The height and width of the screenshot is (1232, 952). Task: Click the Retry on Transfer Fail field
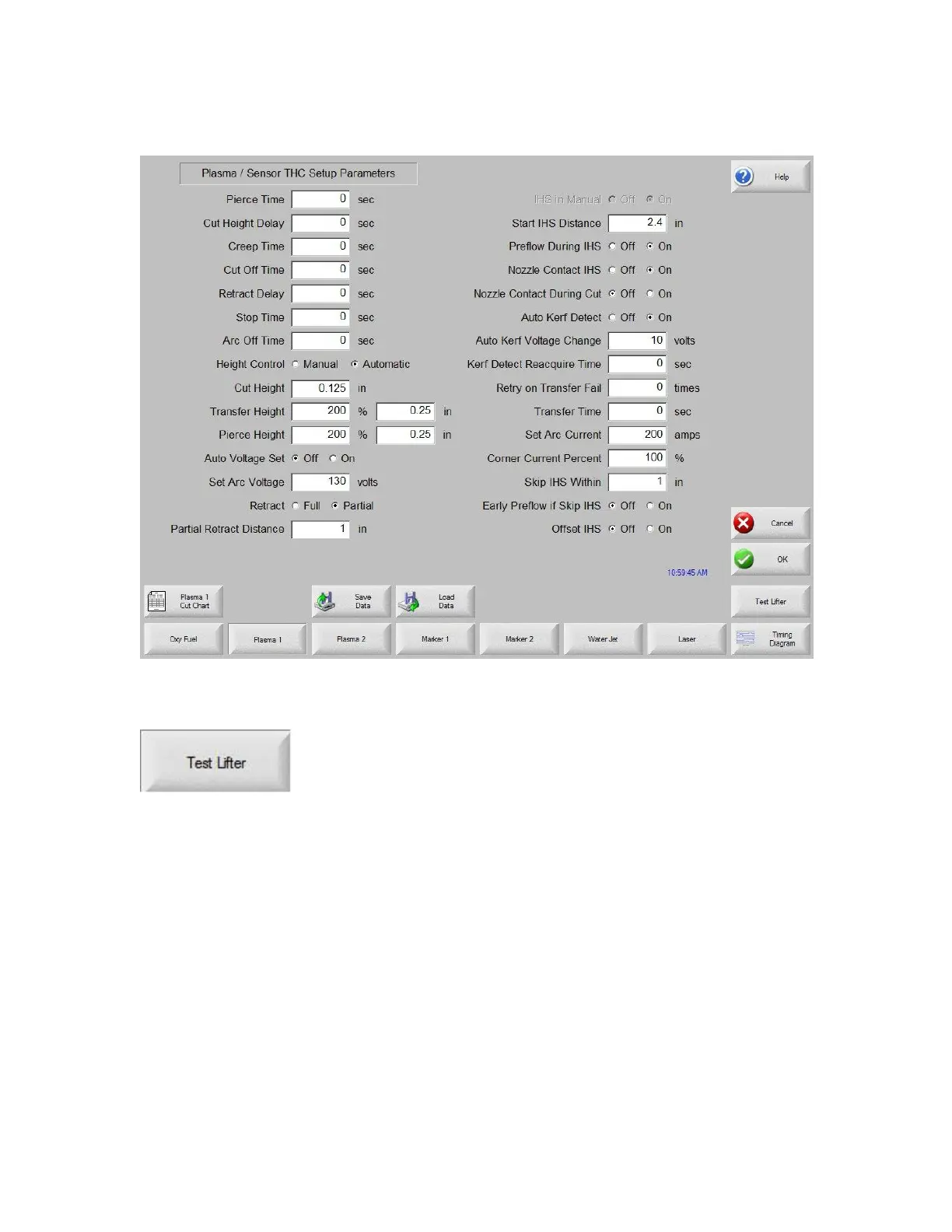point(637,388)
